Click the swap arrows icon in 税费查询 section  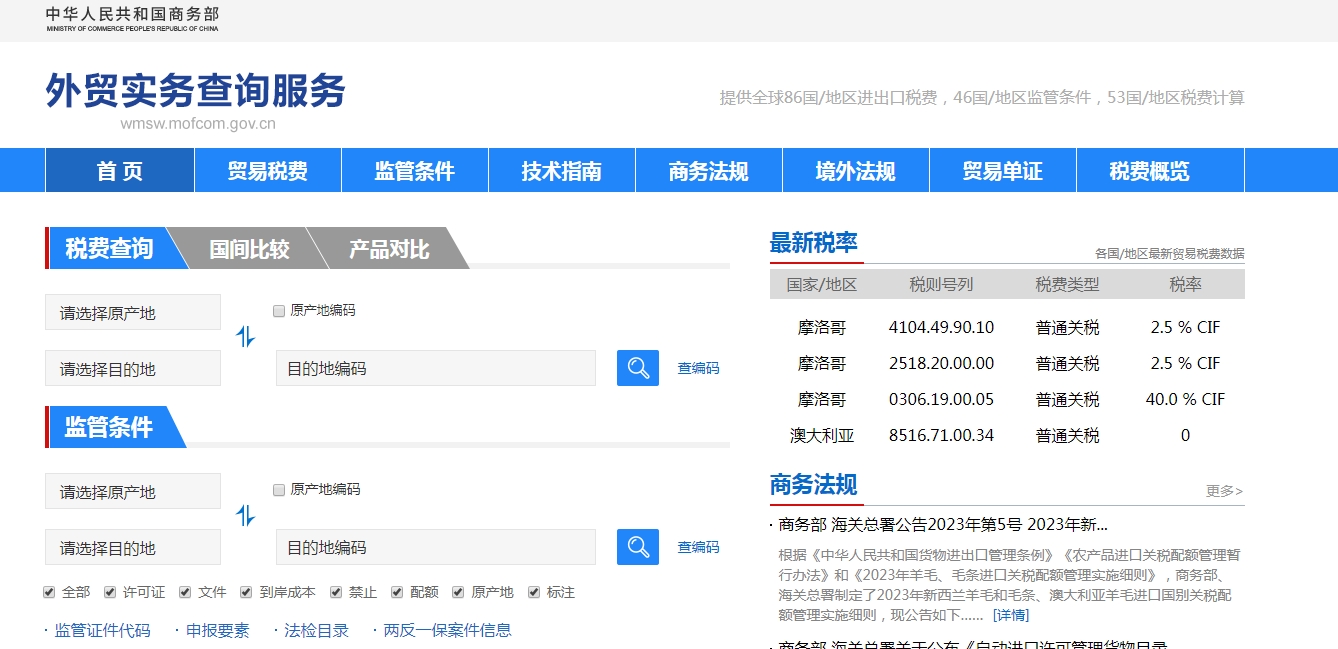point(246,339)
